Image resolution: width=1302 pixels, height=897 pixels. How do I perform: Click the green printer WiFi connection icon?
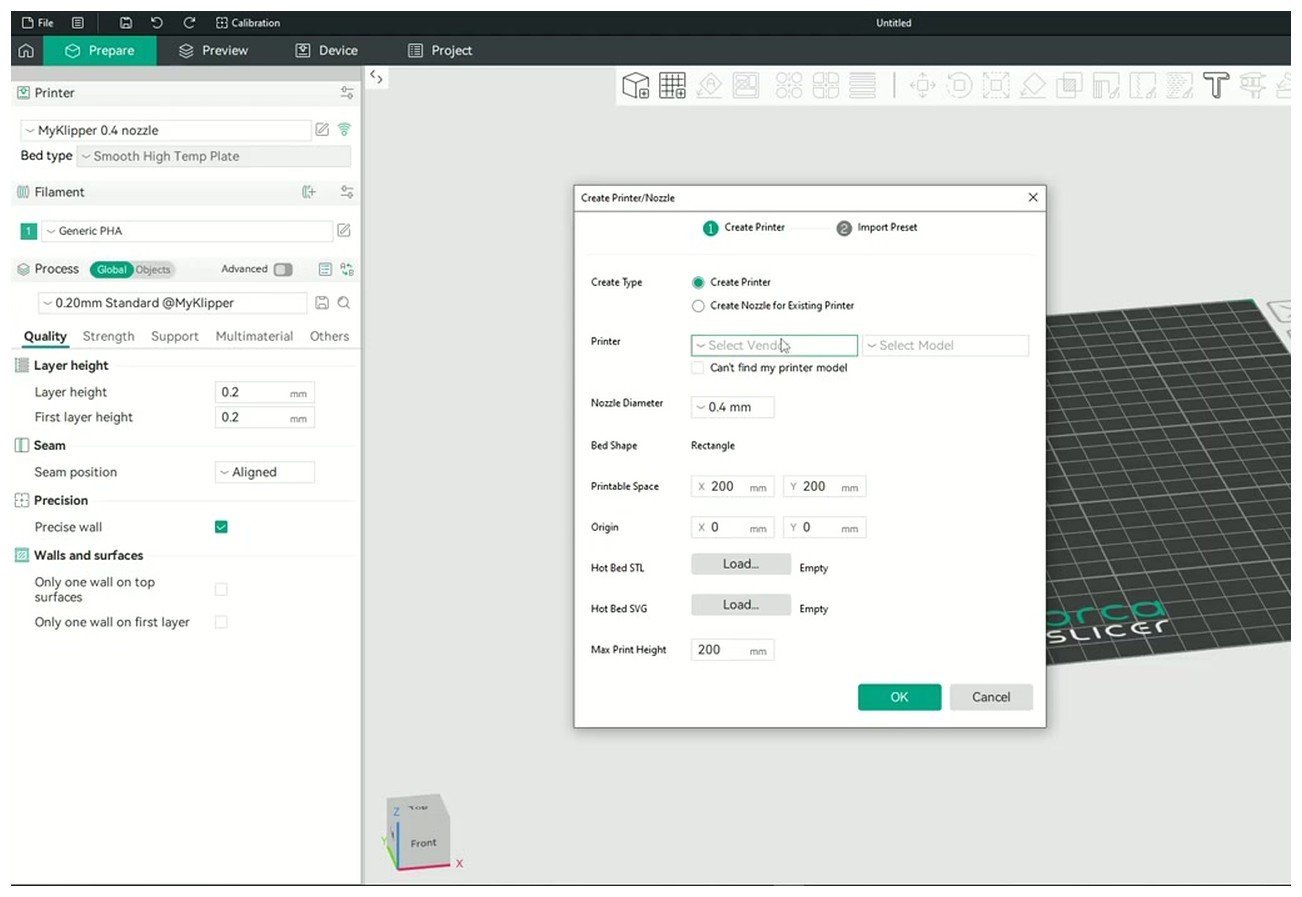344,130
